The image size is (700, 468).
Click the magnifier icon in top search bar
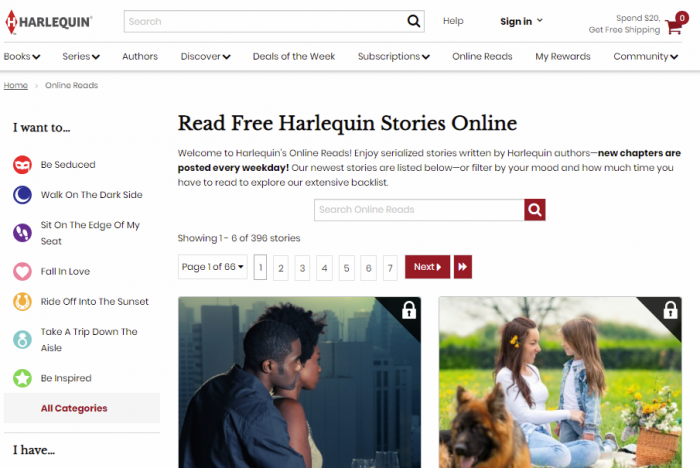pos(413,21)
